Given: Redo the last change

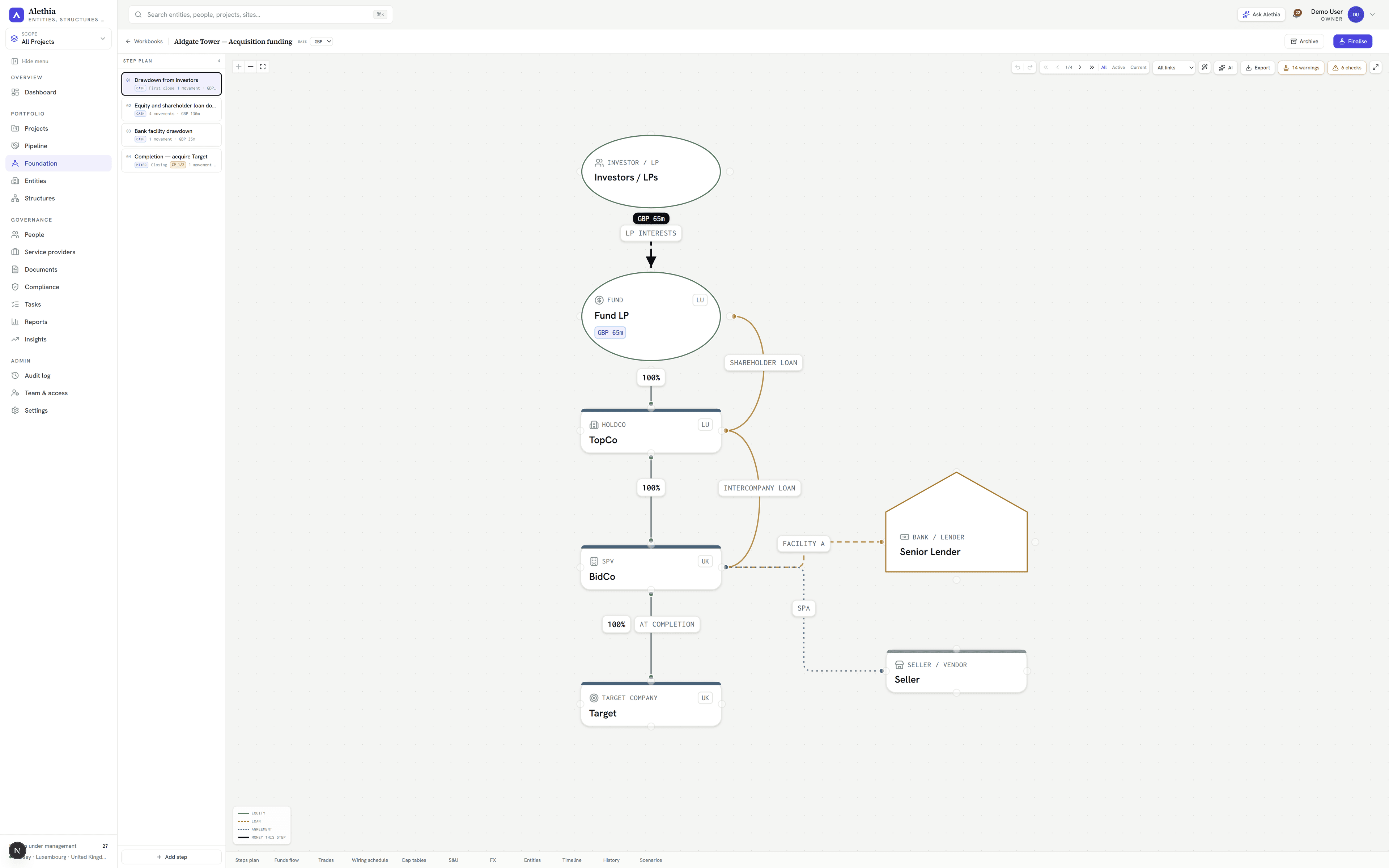Looking at the screenshot, I should pyautogui.click(x=1030, y=67).
